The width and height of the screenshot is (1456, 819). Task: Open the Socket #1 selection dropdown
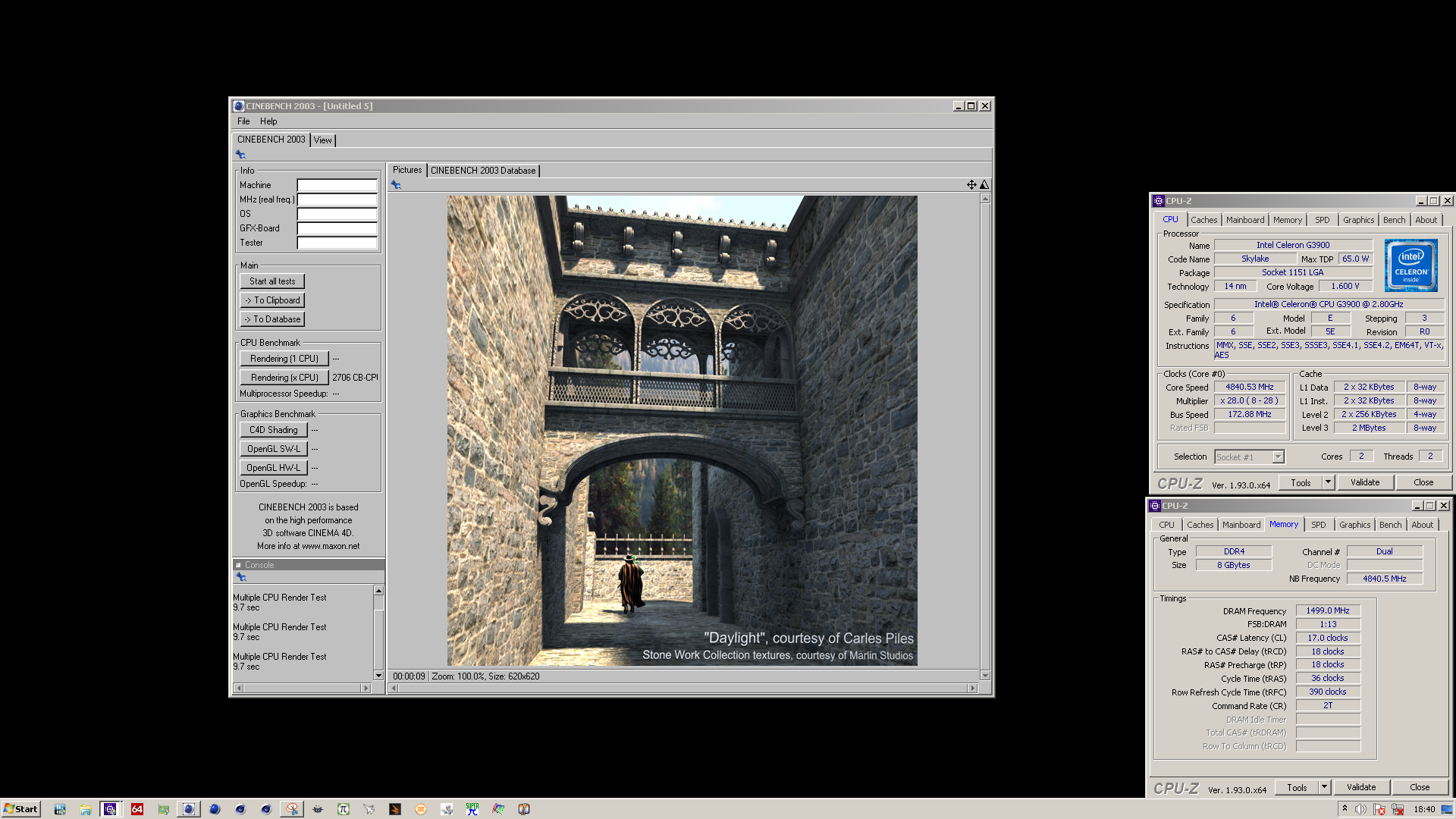tap(1278, 457)
